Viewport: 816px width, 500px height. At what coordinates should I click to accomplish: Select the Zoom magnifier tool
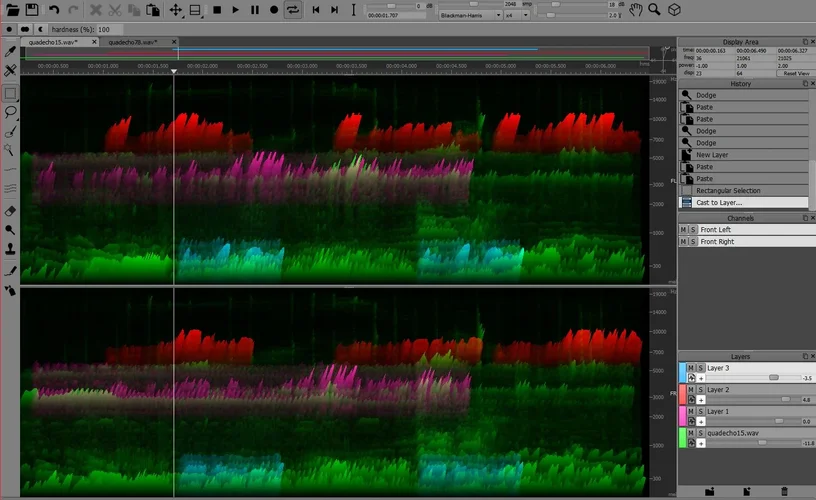pyautogui.click(x=654, y=9)
